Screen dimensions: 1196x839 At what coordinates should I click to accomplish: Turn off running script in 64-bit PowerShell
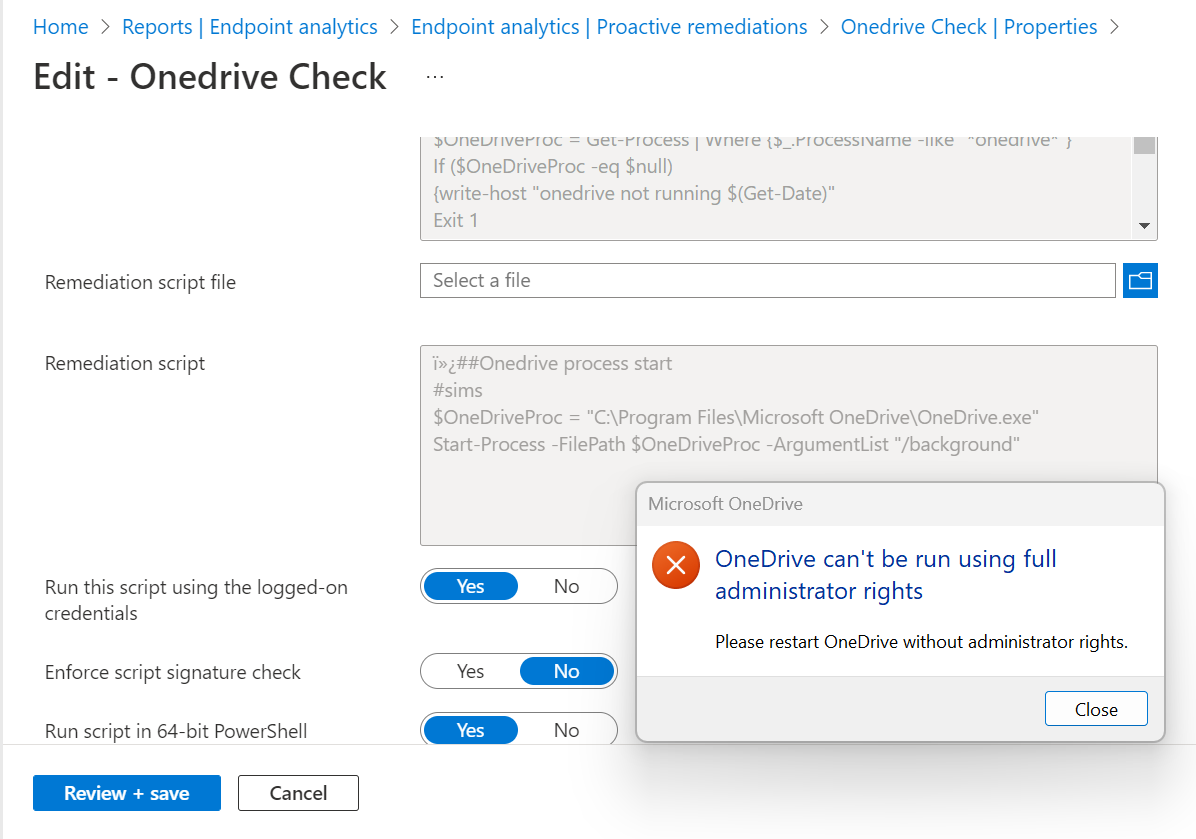[x=567, y=730]
